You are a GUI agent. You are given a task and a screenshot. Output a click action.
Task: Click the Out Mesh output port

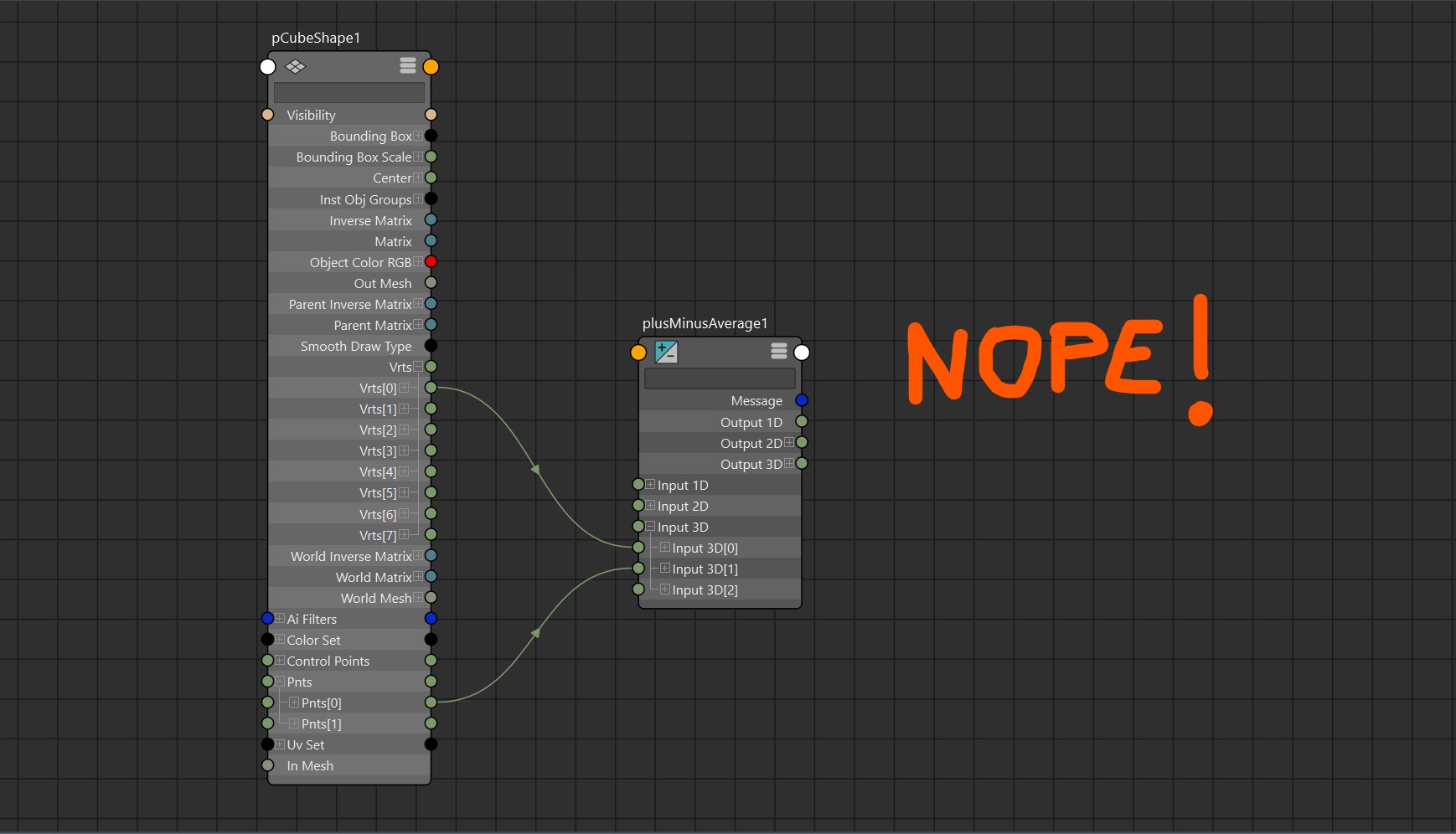pyautogui.click(x=431, y=283)
